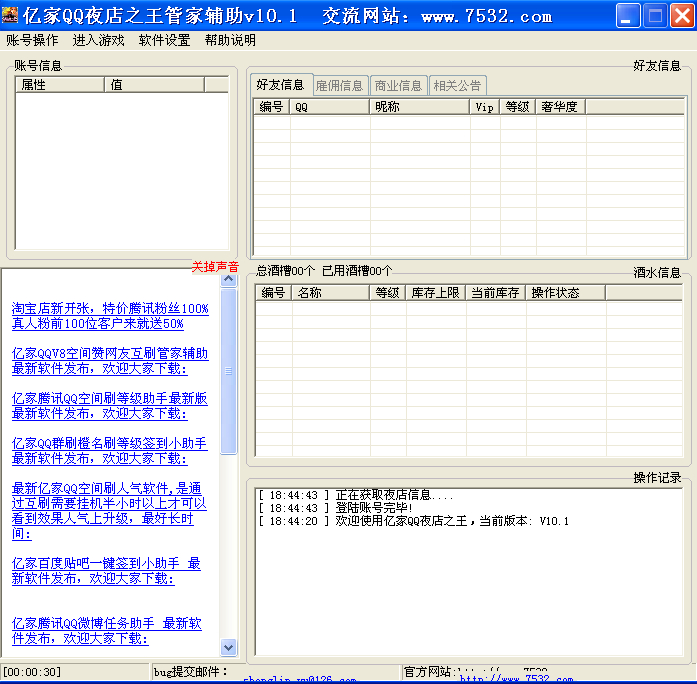Click the 值 column header
This screenshot has width=697, height=684.
click(155, 84)
